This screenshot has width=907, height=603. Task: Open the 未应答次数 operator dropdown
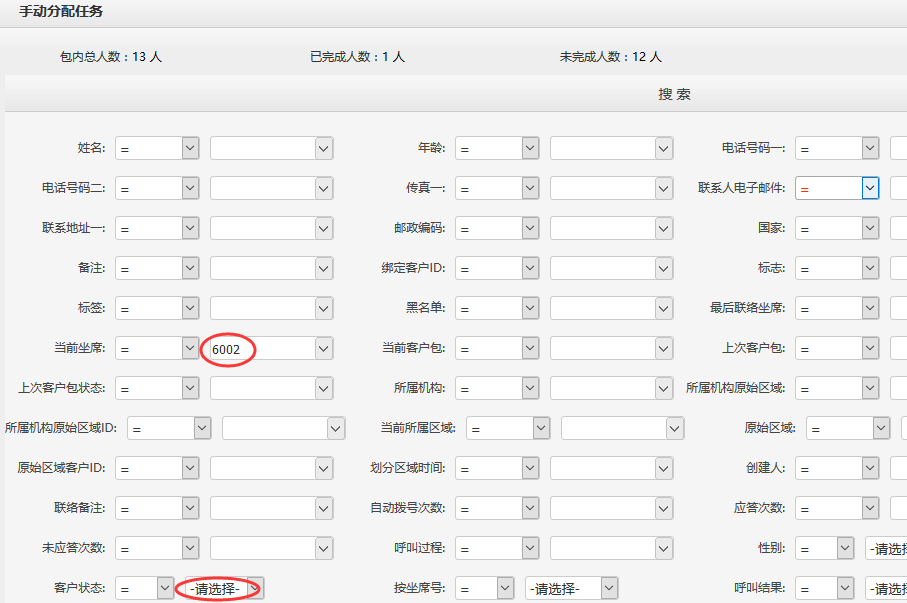157,548
